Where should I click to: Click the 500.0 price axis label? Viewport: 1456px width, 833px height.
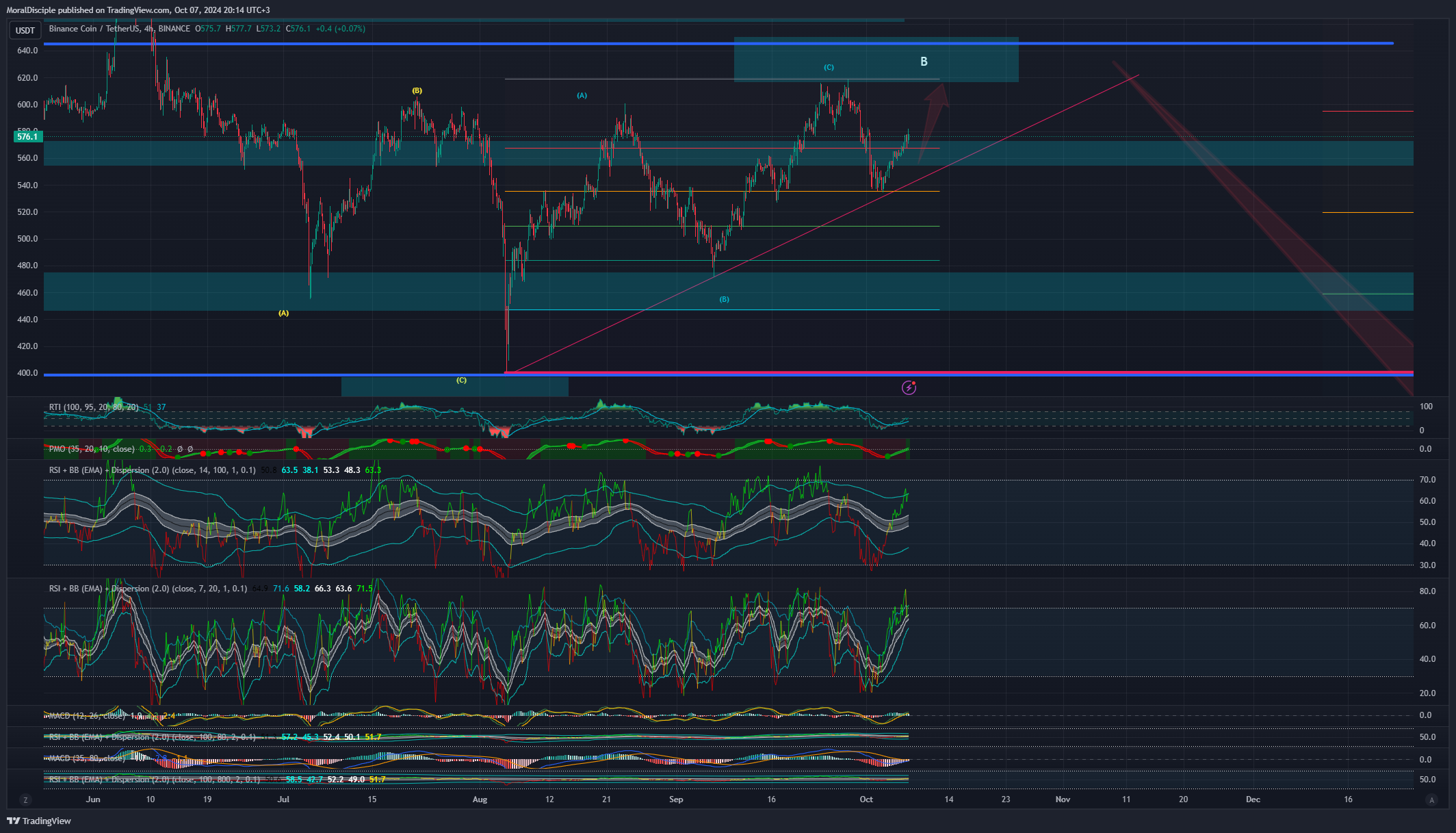(27, 239)
